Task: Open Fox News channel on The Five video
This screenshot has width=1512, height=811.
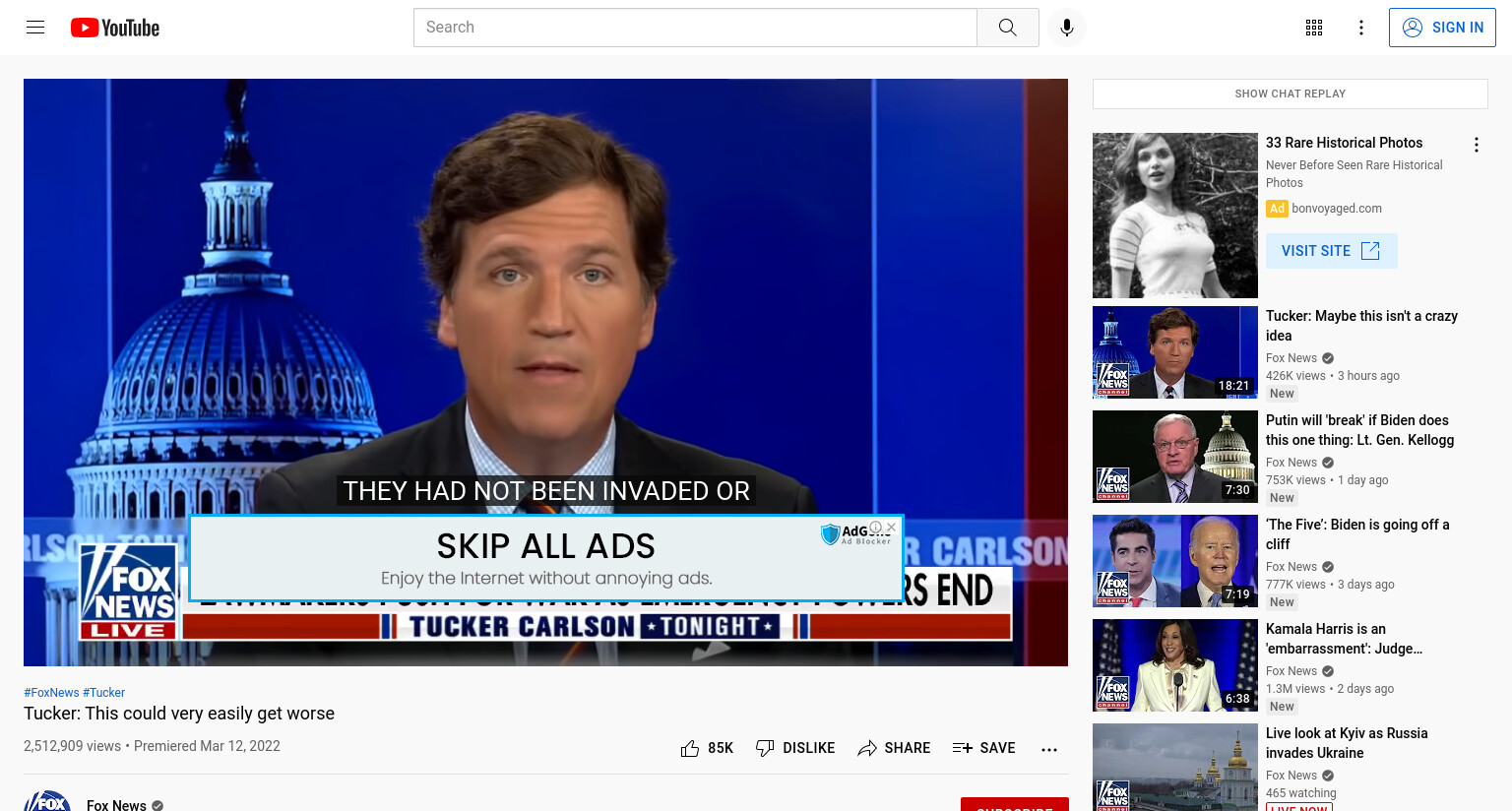Action: coord(1291,567)
